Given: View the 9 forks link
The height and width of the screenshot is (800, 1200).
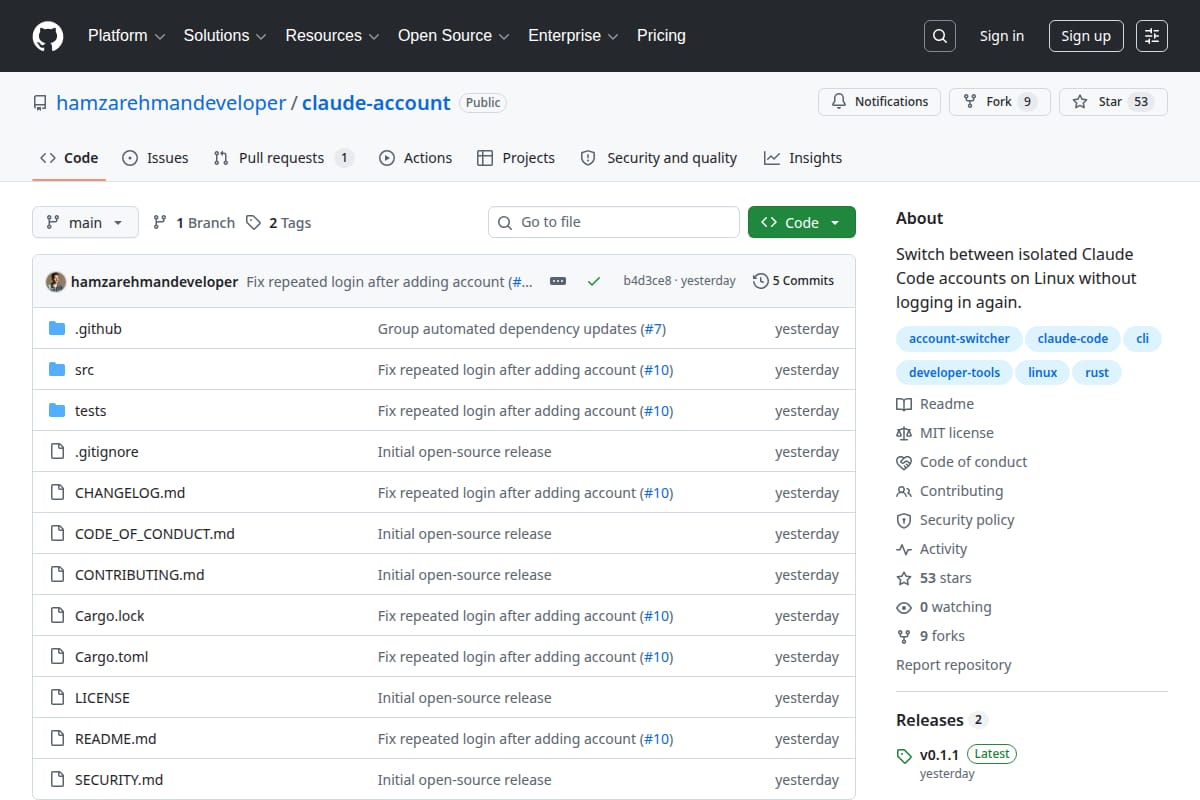Looking at the screenshot, I should pyautogui.click(x=931, y=636).
